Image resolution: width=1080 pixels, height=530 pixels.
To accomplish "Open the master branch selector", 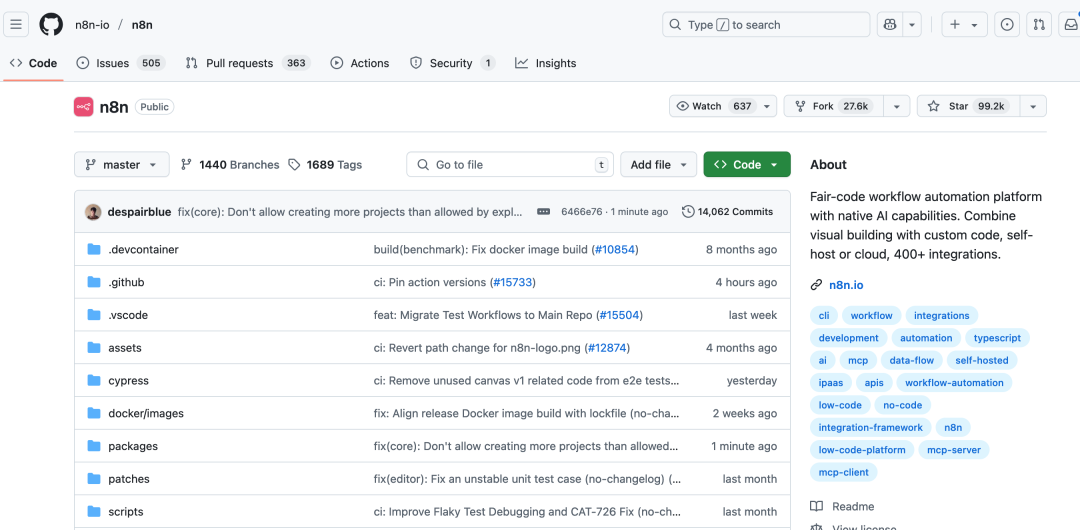I will [x=121, y=165].
